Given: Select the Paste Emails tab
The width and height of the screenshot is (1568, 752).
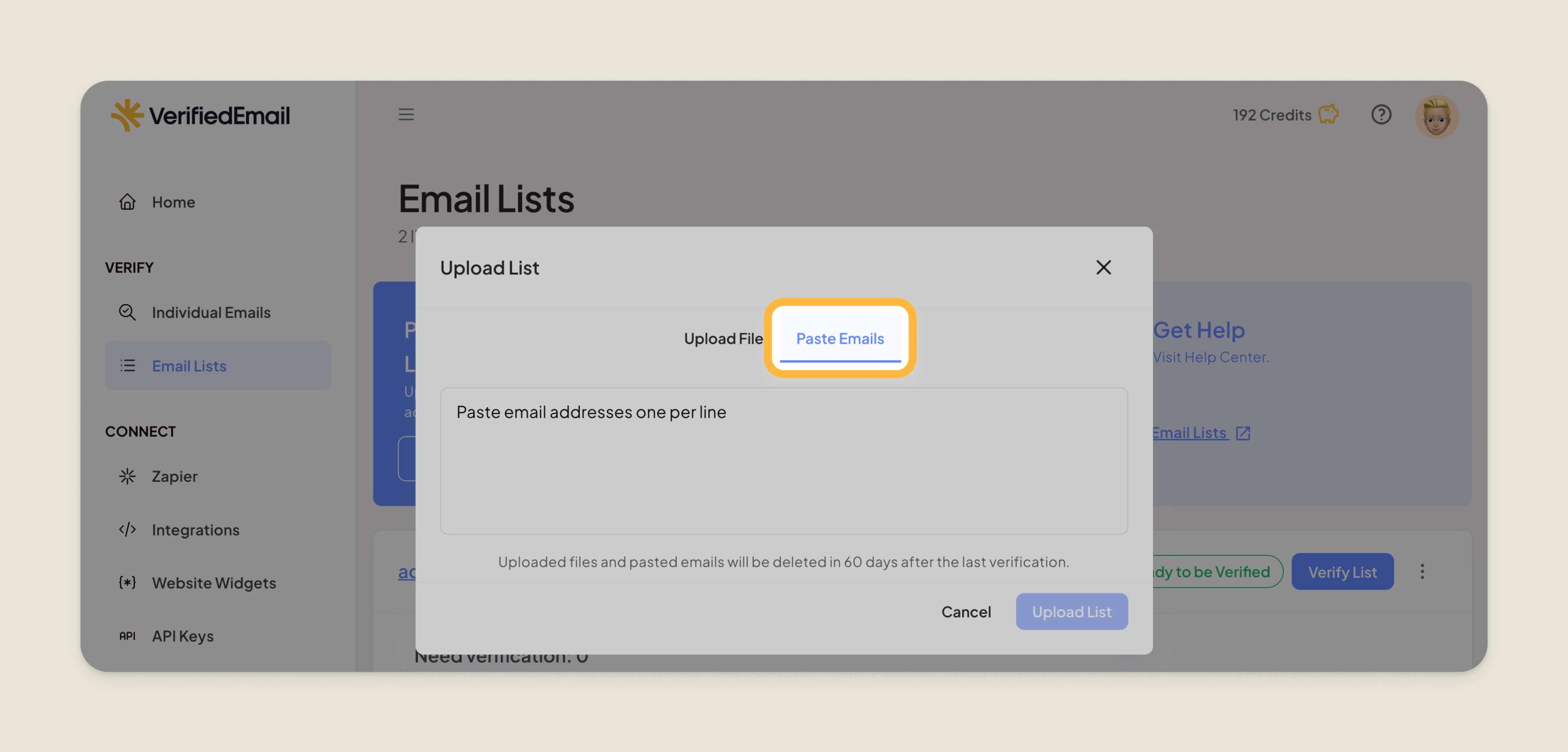Looking at the screenshot, I should [840, 339].
